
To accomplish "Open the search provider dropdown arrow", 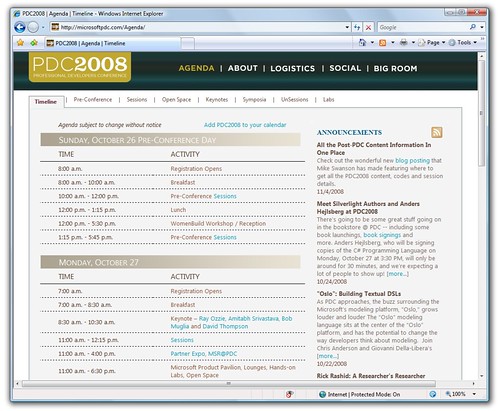I will click(x=482, y=27).
